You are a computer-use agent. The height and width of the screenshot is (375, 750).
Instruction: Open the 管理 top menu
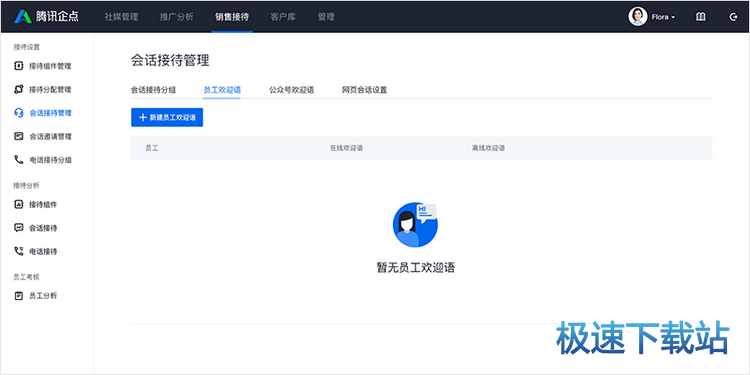pos(326,17)
